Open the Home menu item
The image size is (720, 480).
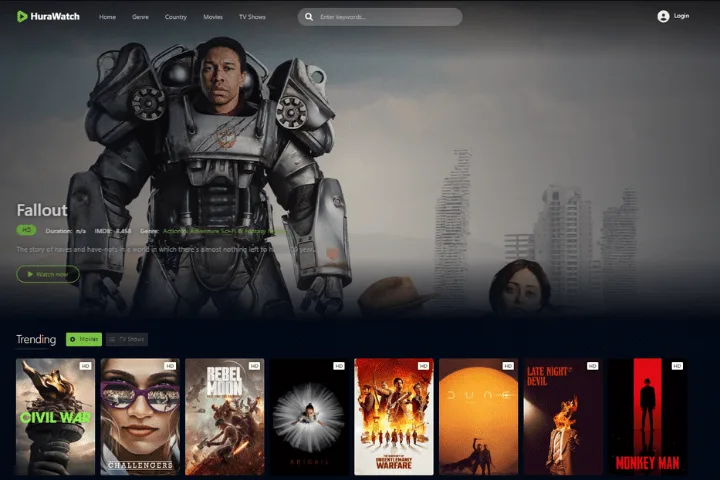(107, 17)
